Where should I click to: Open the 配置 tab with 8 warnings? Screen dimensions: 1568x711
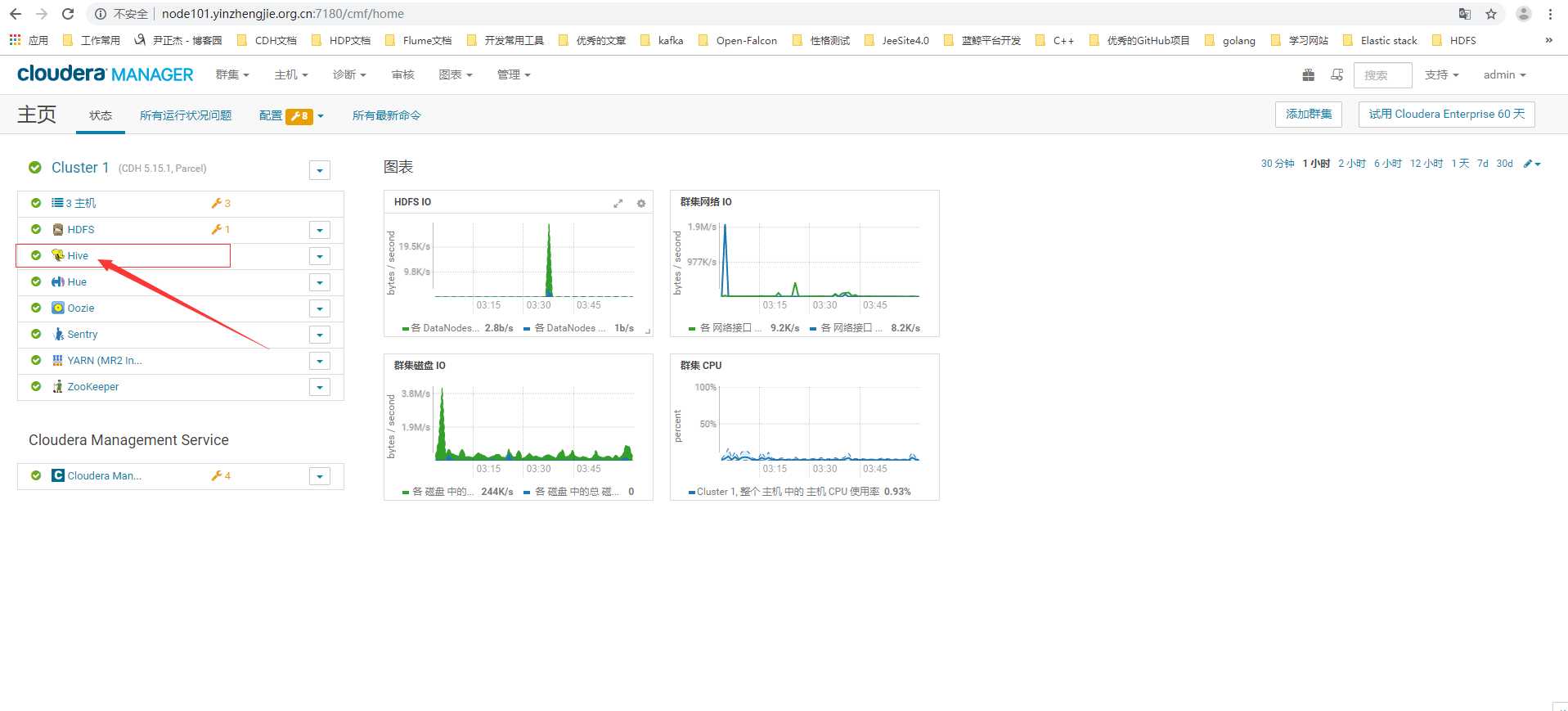[291, 115]
